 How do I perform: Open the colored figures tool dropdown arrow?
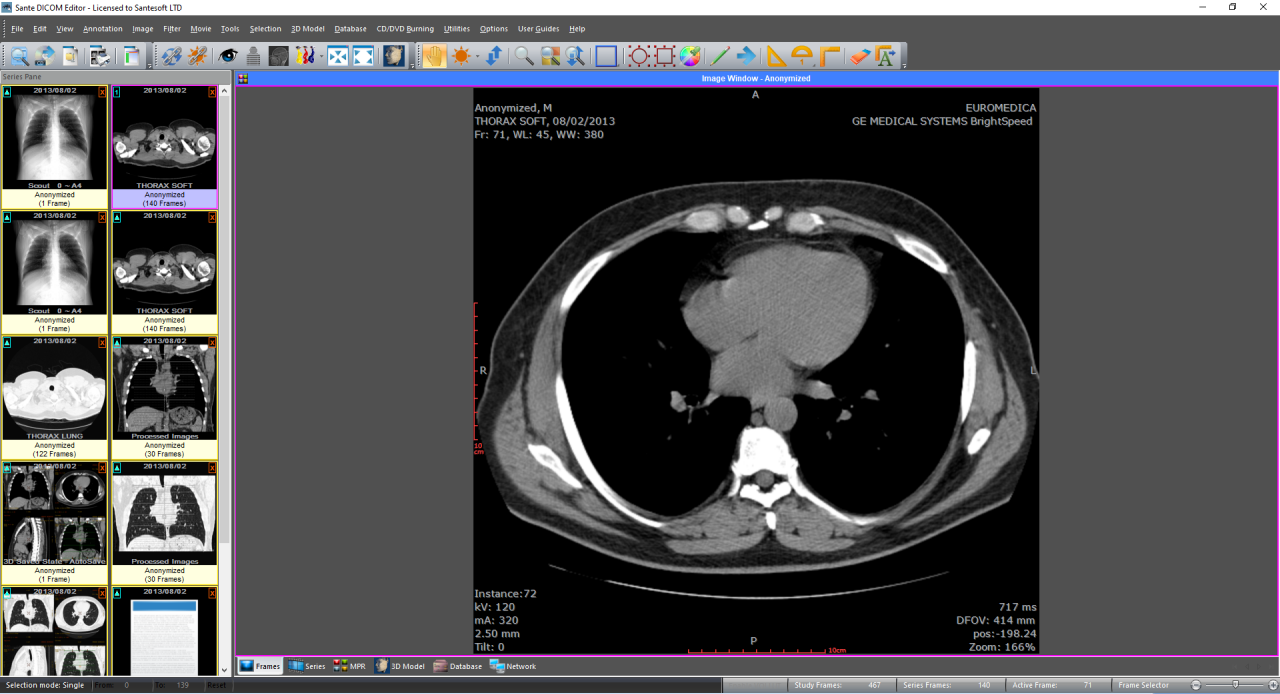coord(321,56)
